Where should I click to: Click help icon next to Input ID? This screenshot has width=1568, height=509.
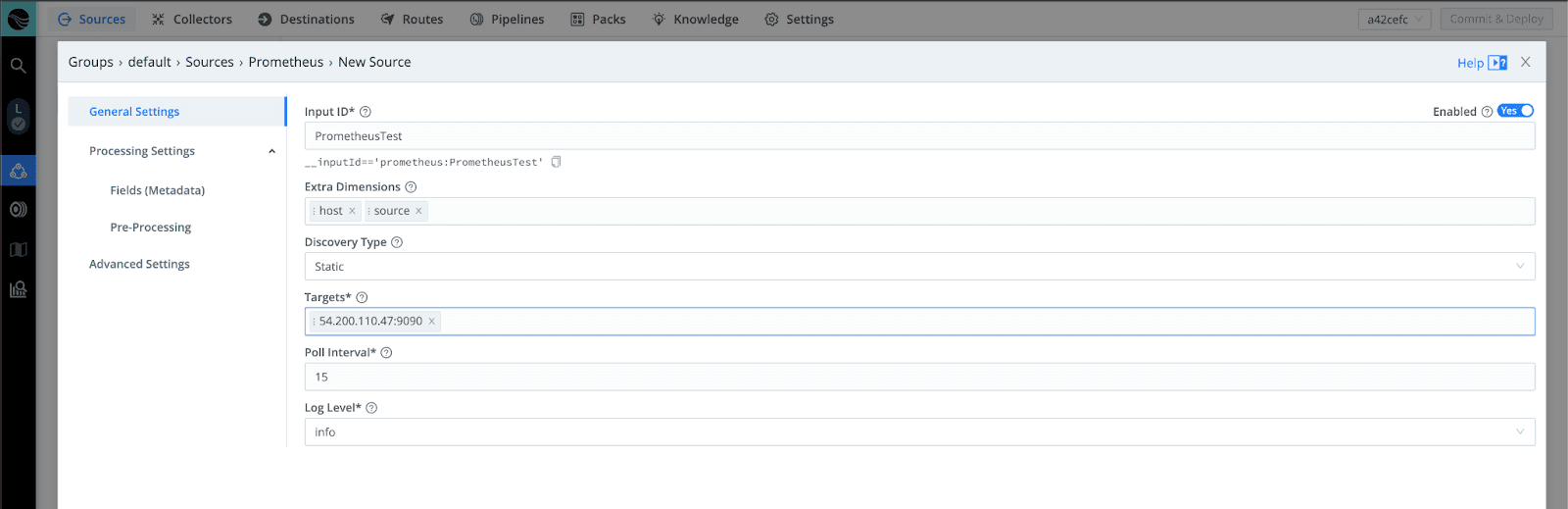[366, 112]
